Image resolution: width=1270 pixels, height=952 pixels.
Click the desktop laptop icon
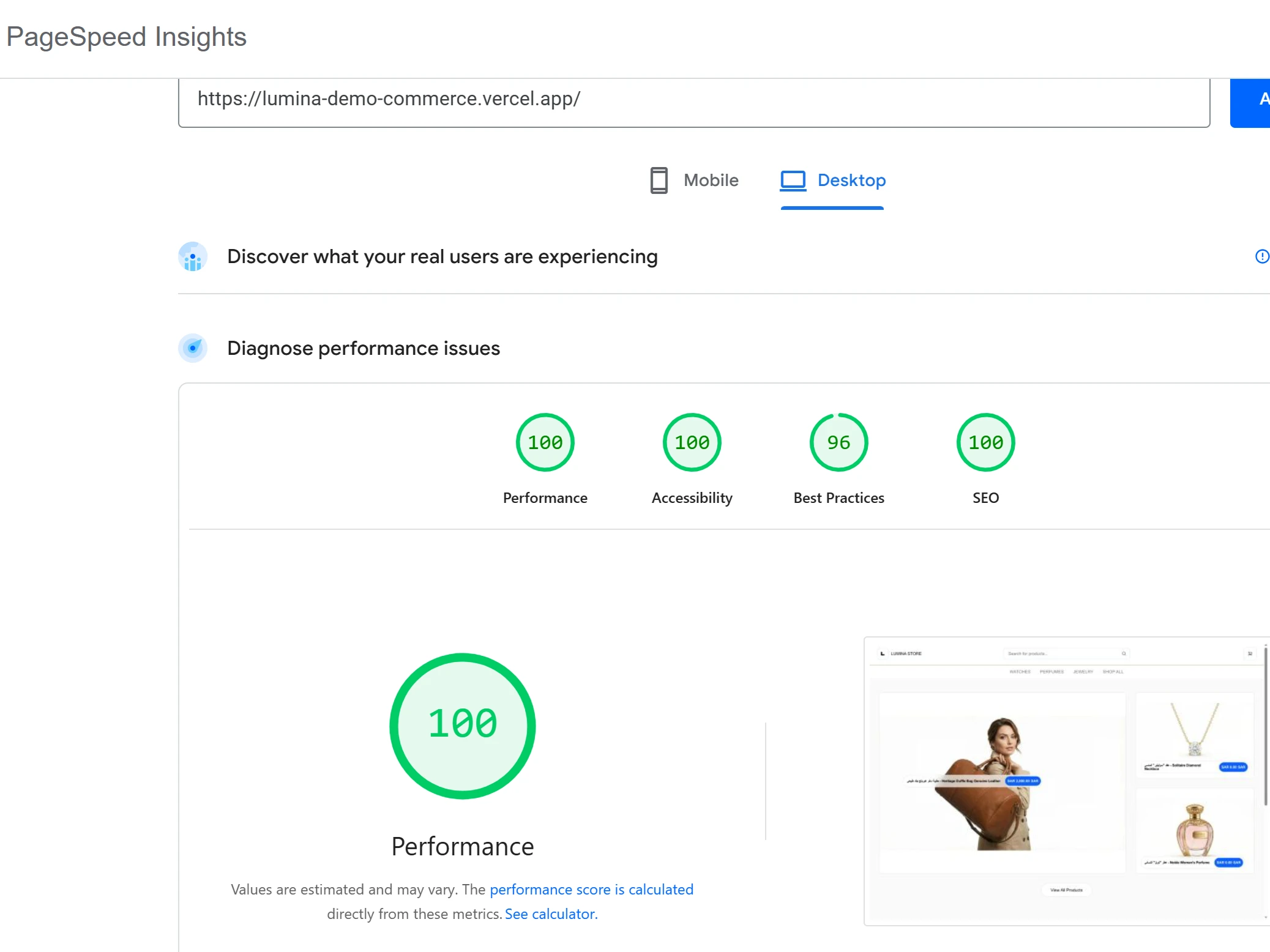pyautogui.click(x=793, y=180)
